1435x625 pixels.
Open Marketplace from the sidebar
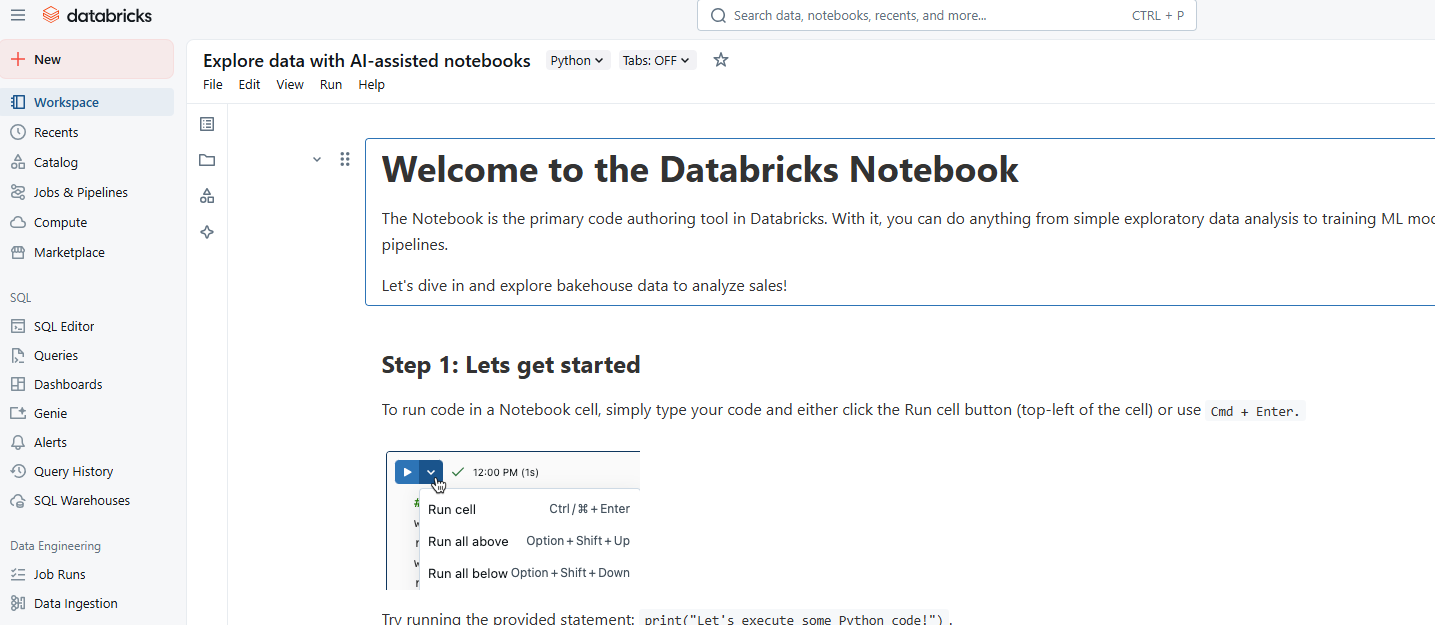[67, 252]
